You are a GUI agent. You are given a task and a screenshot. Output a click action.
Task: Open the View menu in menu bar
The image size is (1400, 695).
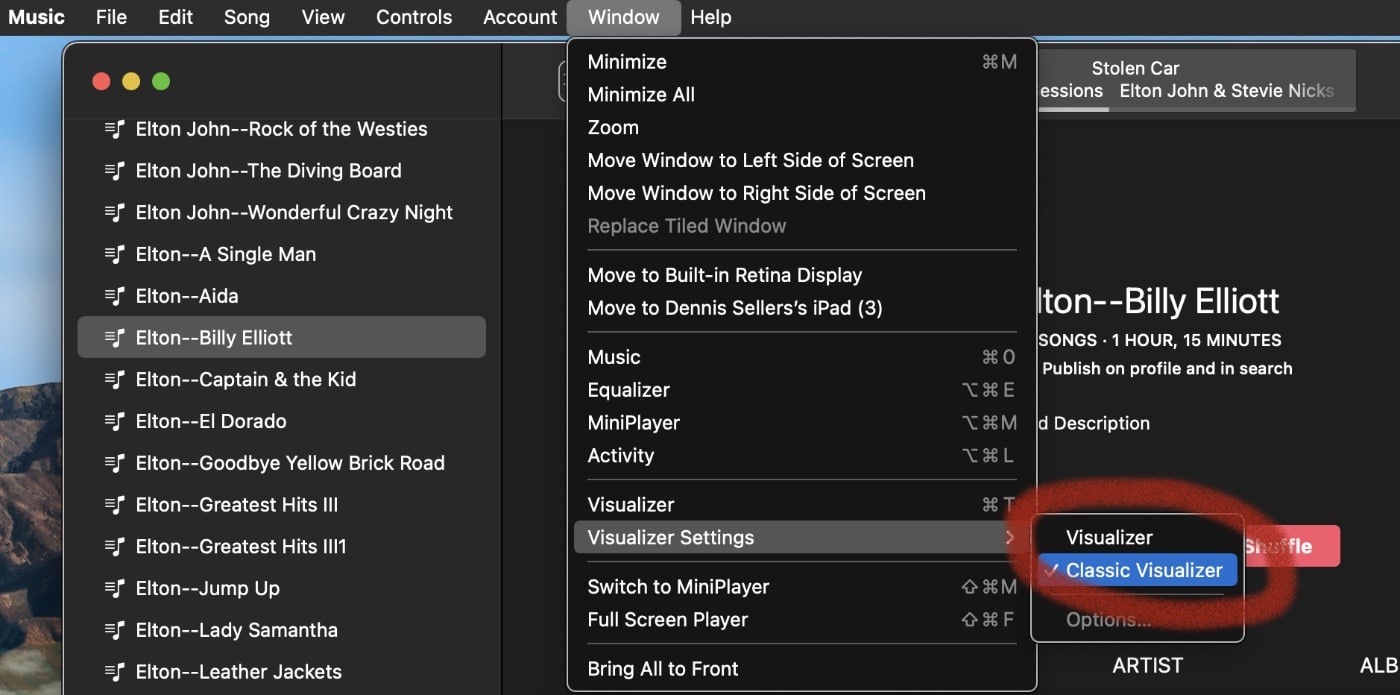(323, 17)
